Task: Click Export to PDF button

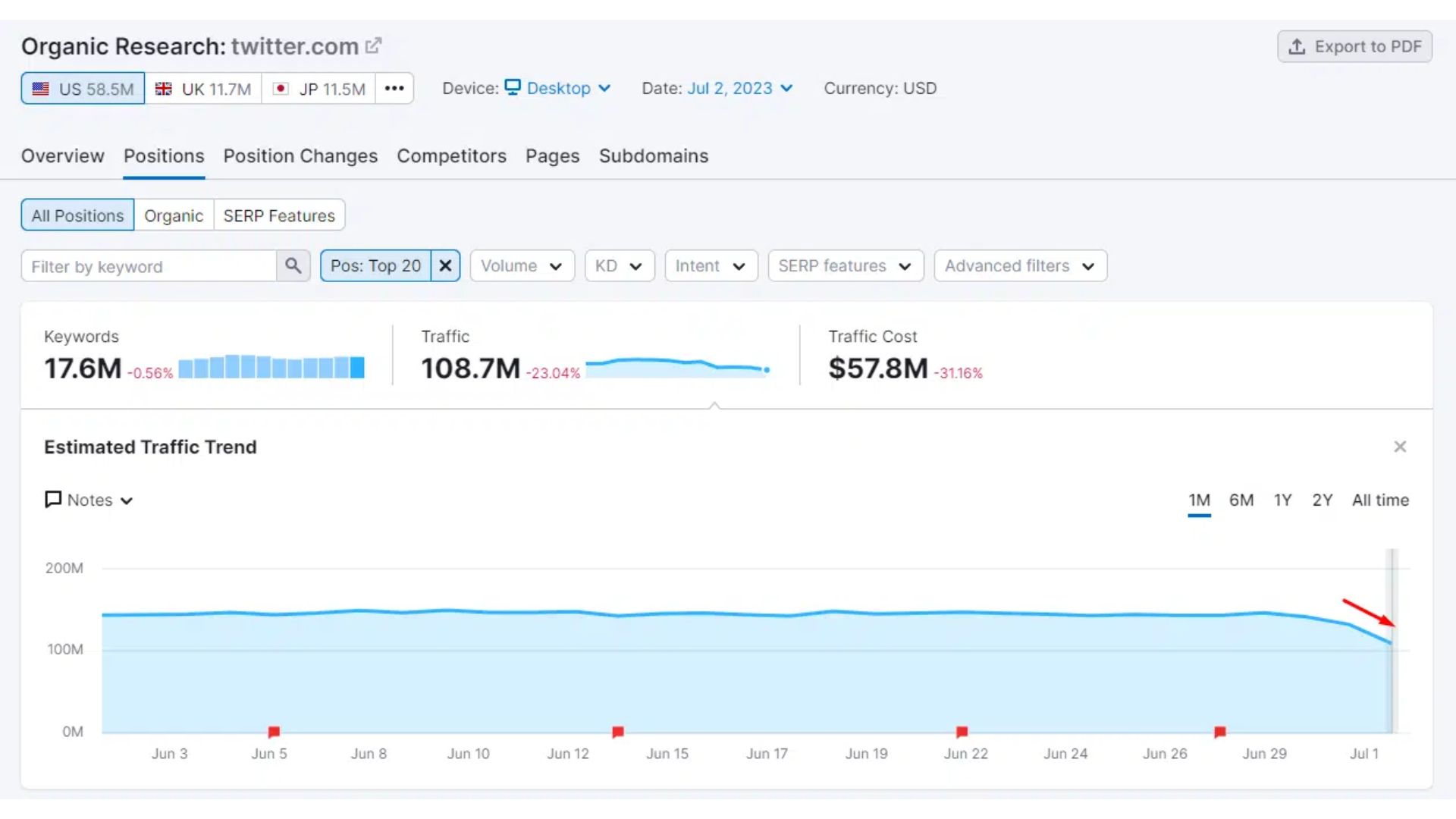Action: pos(1354,47)
